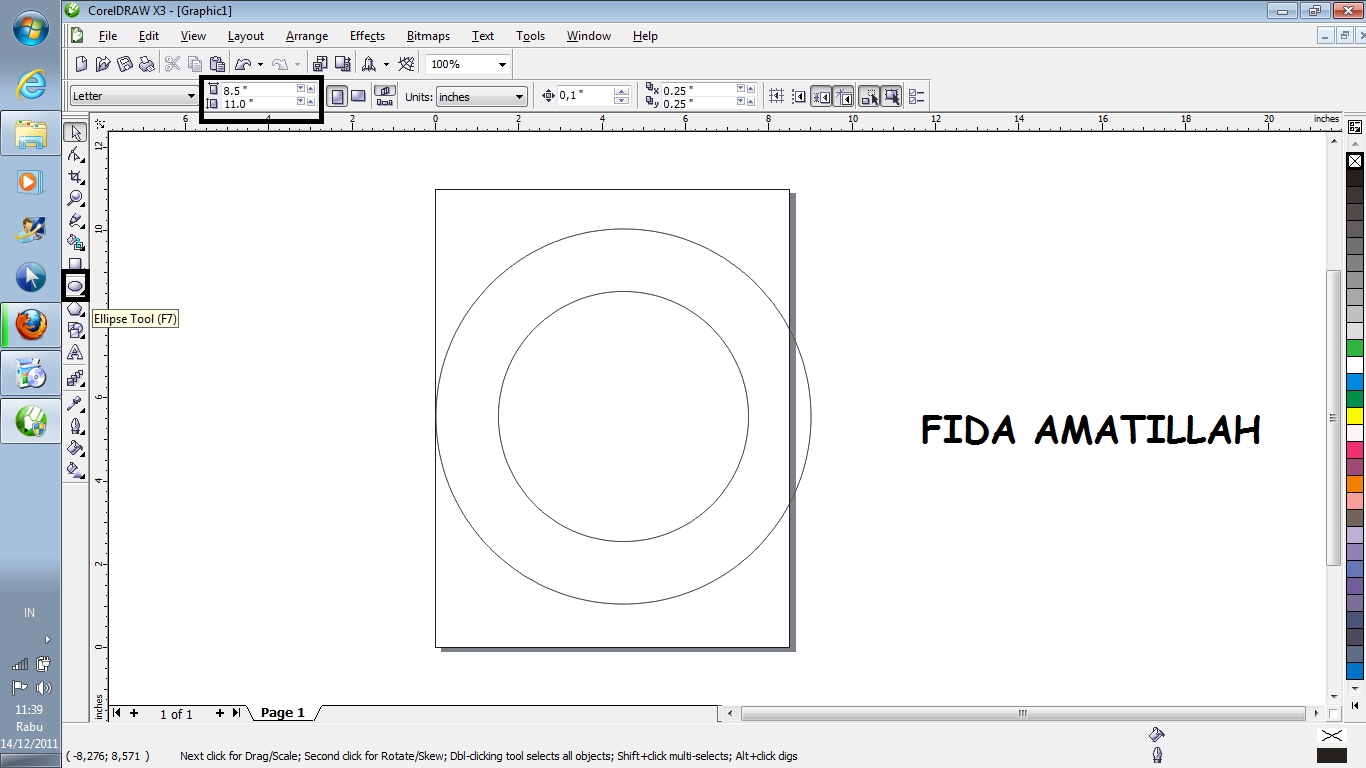Click the no-color X swatch
The width and height of the screenshot is (1366, 768).
(1355, 161)
